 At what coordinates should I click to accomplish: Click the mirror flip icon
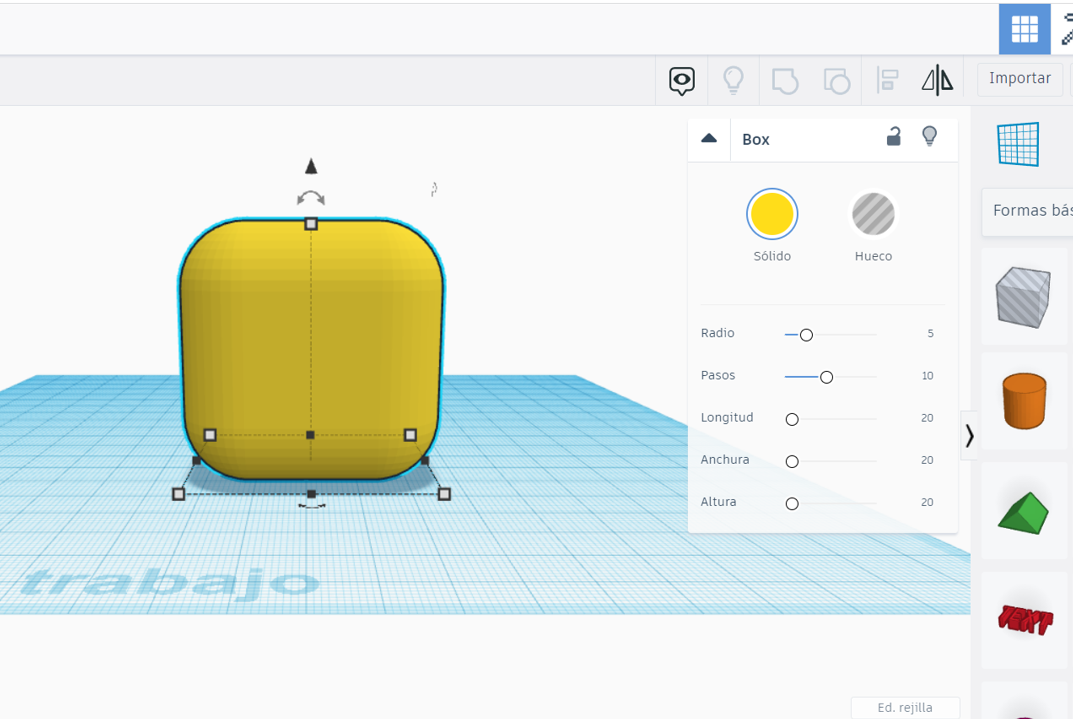pyautogui.click(x=937, y=80)
